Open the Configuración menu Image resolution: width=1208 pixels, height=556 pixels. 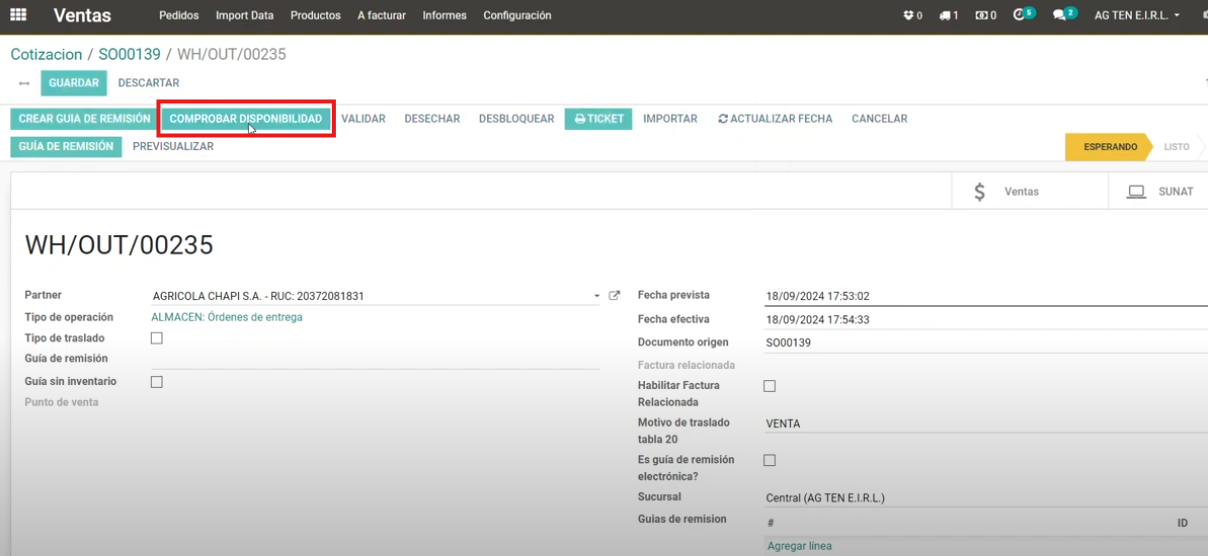pos(517,16)
